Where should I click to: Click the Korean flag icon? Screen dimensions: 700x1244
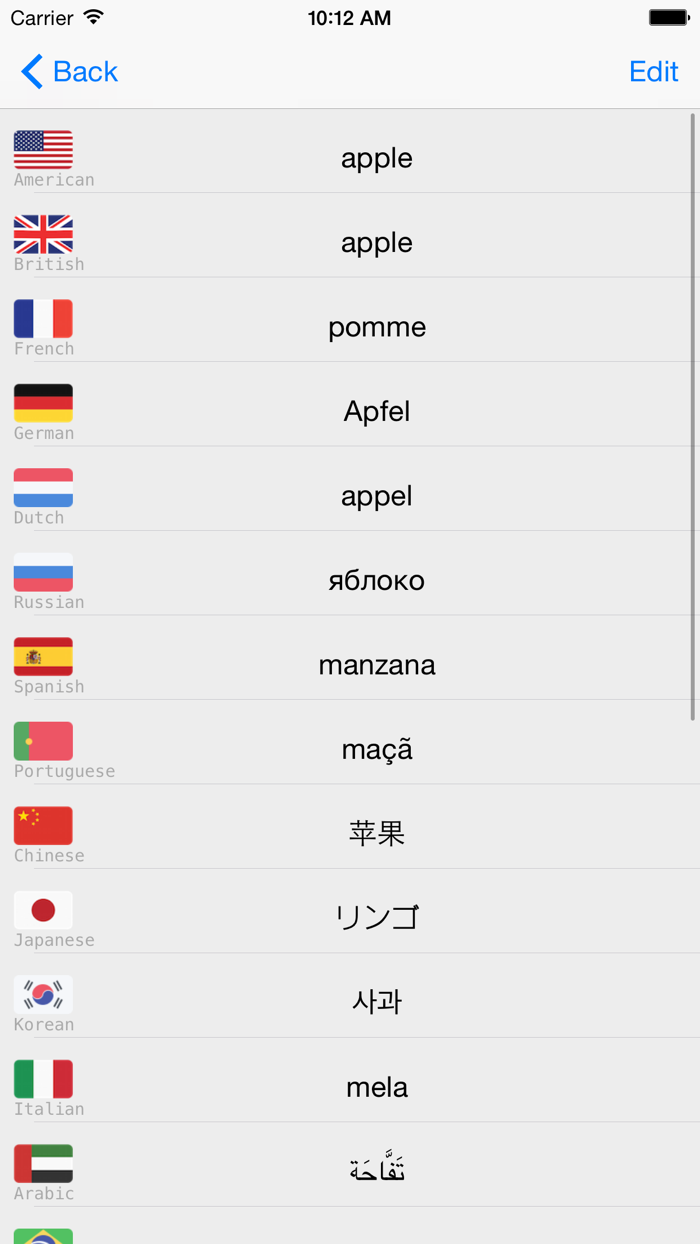[x=43, y=993]
